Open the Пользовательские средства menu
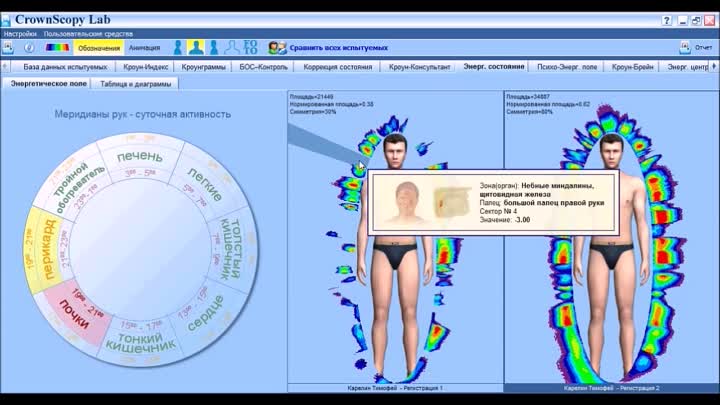The width and height of the screenshot is (720, 405). coord(88,34)
